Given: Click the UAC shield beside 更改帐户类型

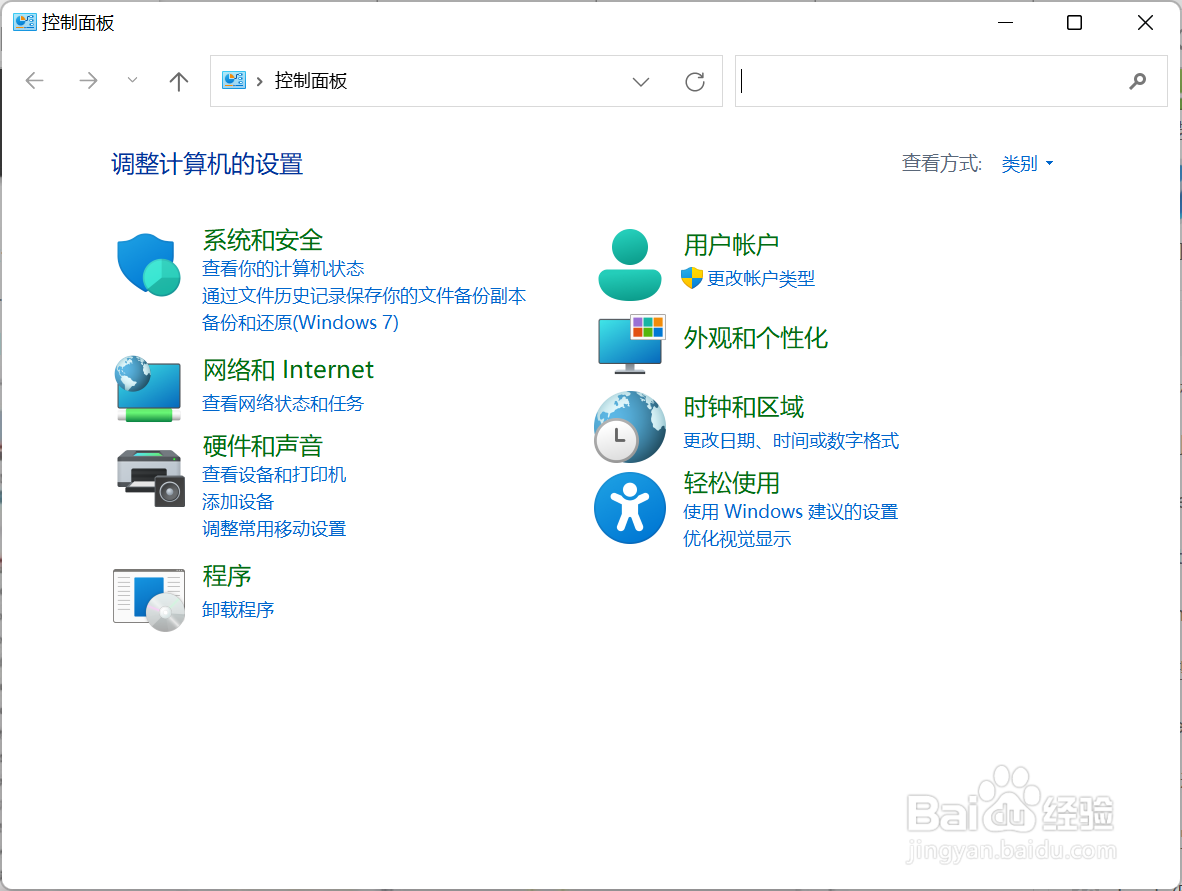Looking at the screenshot, I should point(691,280).
